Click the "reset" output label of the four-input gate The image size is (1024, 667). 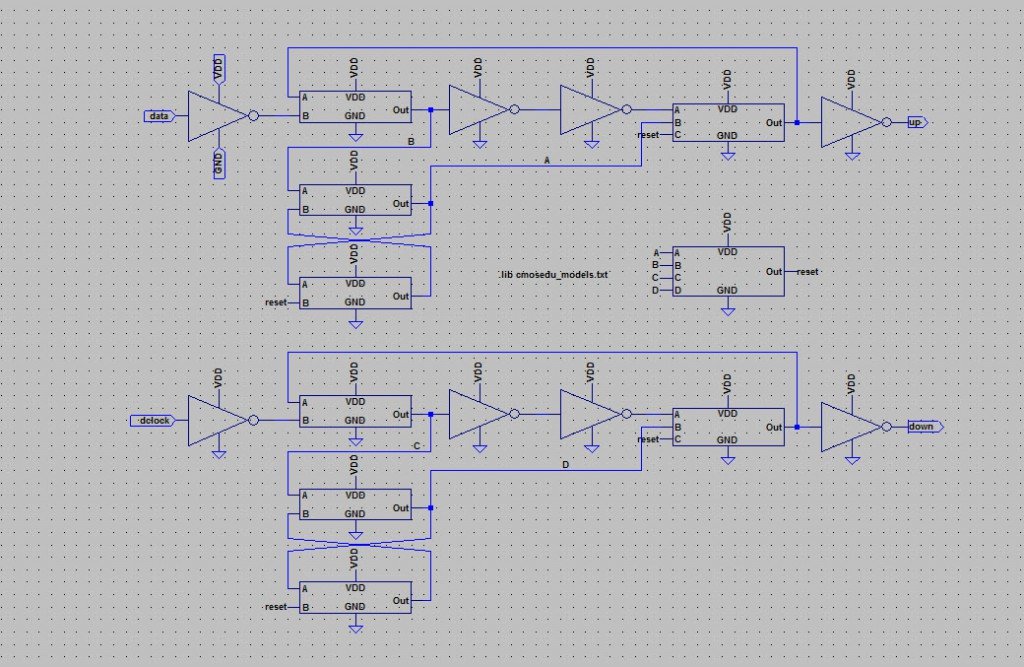coord(808,271)
